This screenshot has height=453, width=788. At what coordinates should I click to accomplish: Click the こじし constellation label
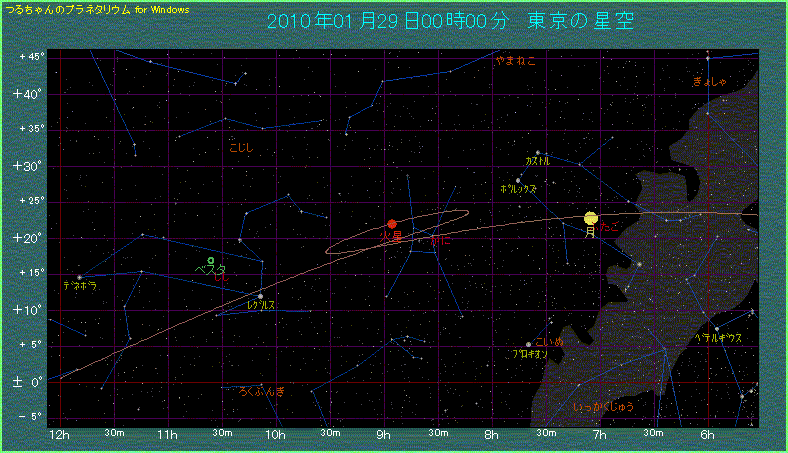tap(242, 148)
